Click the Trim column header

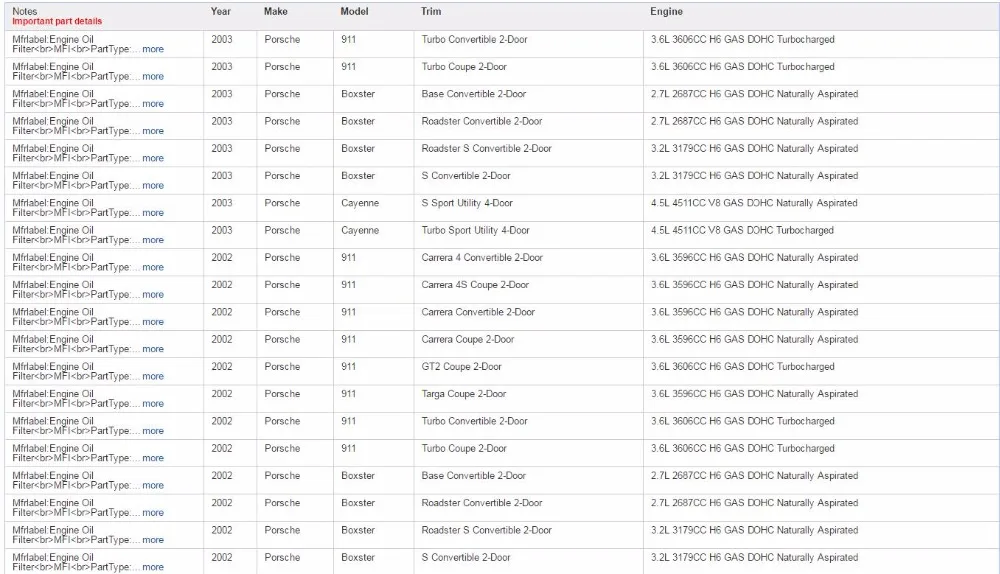coord(431,11)
